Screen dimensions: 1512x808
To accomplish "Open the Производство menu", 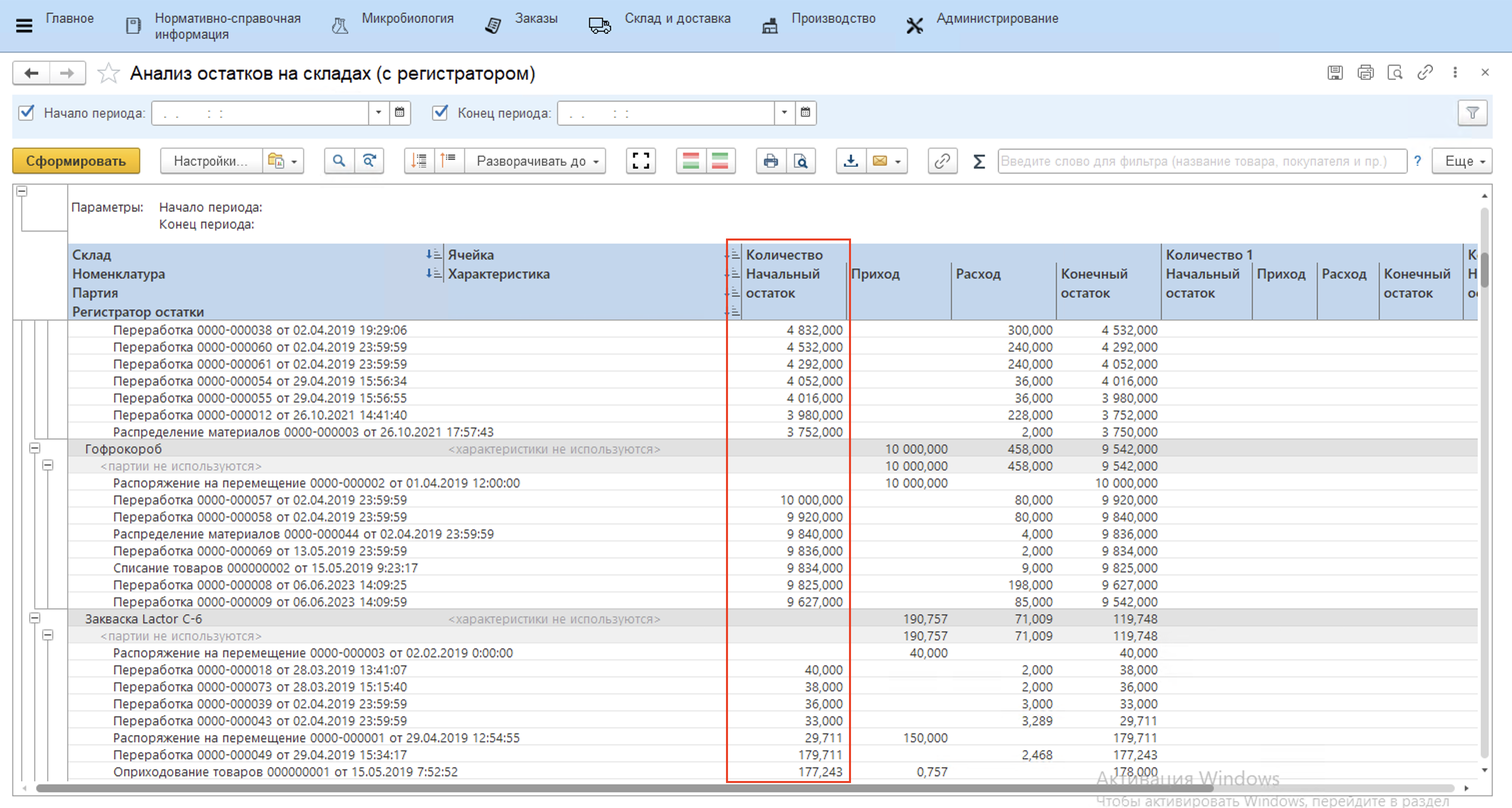I will pyautogui.click(x=832, y=19).
